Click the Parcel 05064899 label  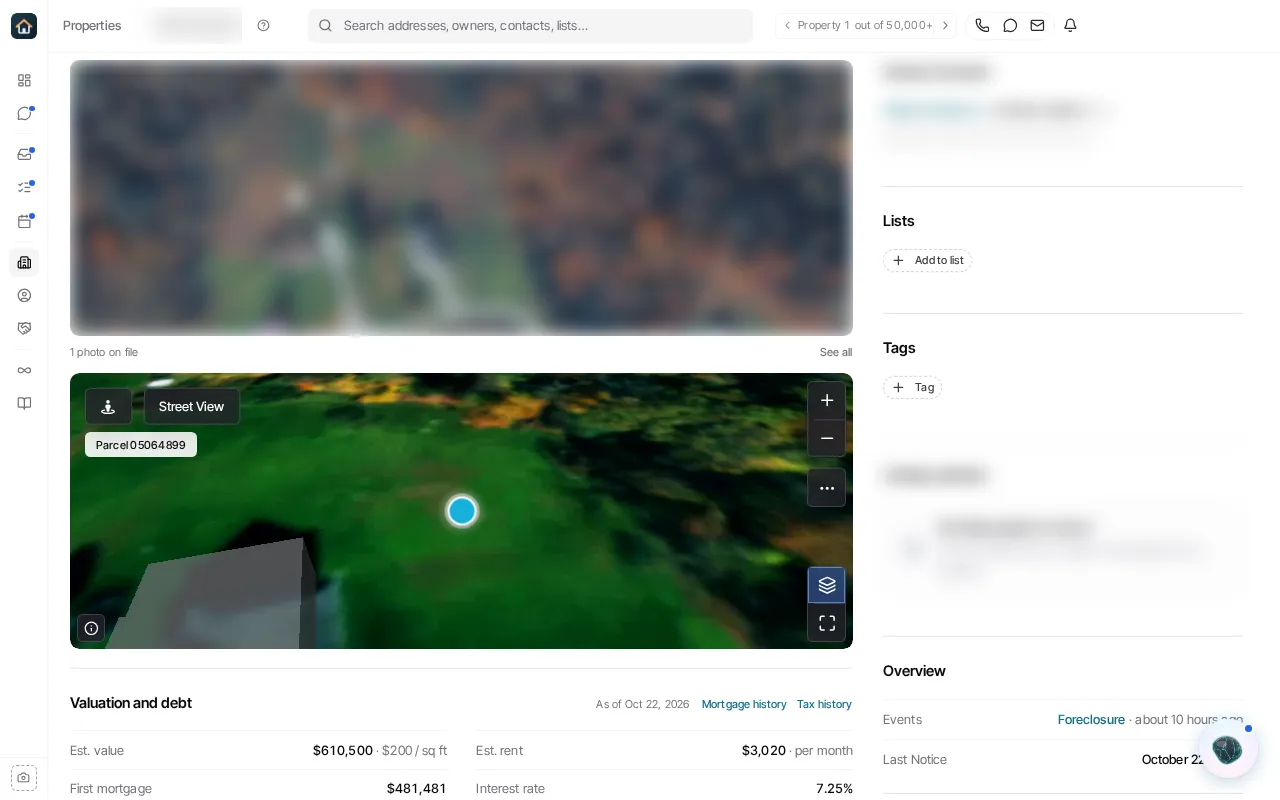click(x=141, y=445)
